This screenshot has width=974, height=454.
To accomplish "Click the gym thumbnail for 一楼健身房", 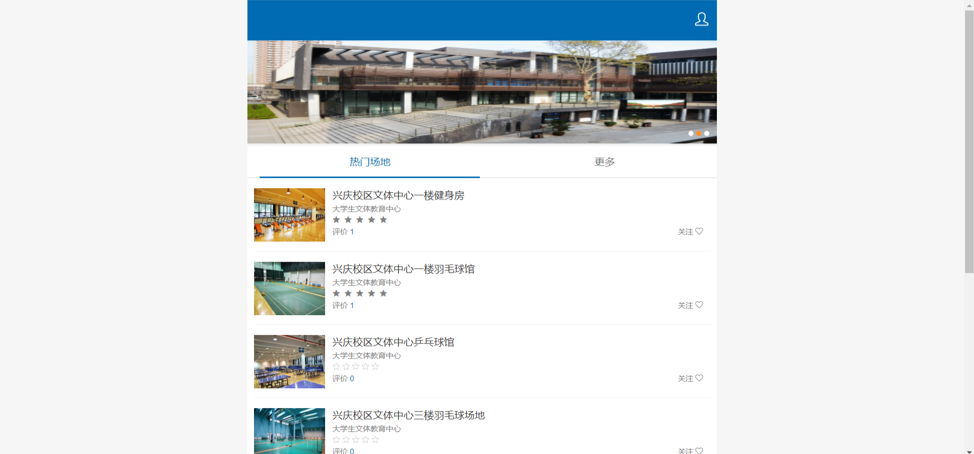I will coord(289,214).
